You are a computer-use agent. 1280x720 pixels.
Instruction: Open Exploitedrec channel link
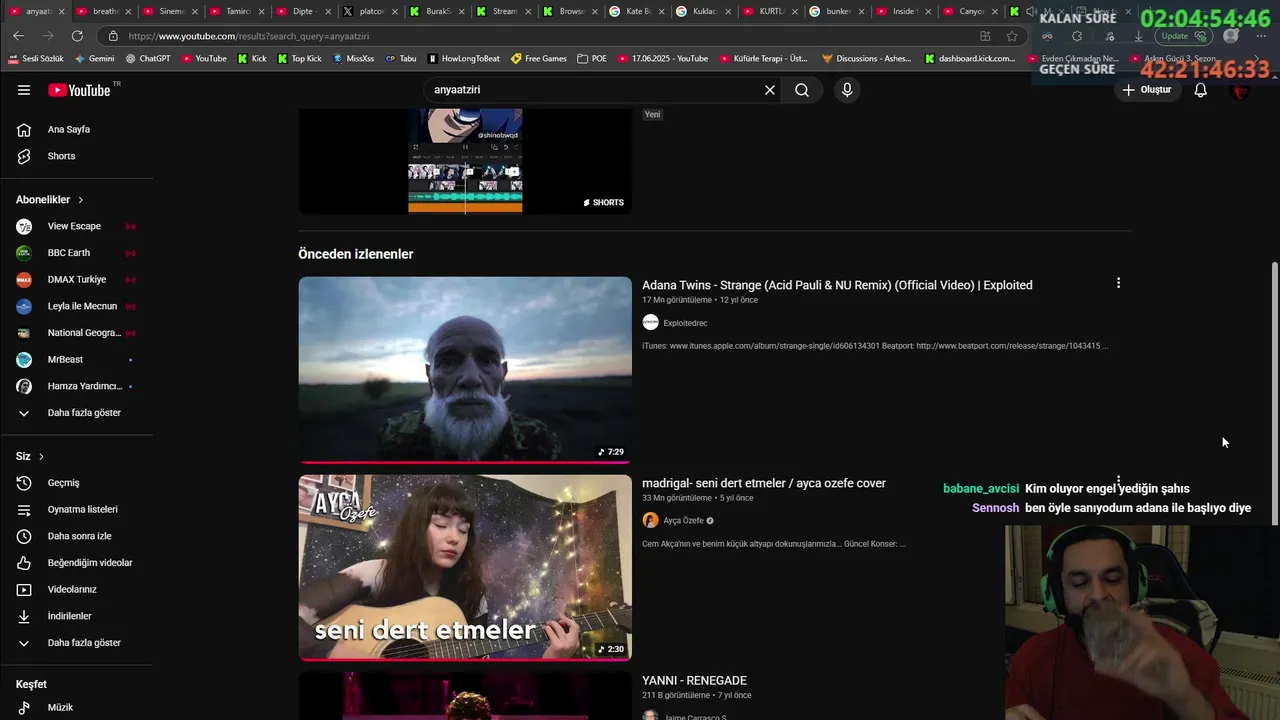pos(685,323)
